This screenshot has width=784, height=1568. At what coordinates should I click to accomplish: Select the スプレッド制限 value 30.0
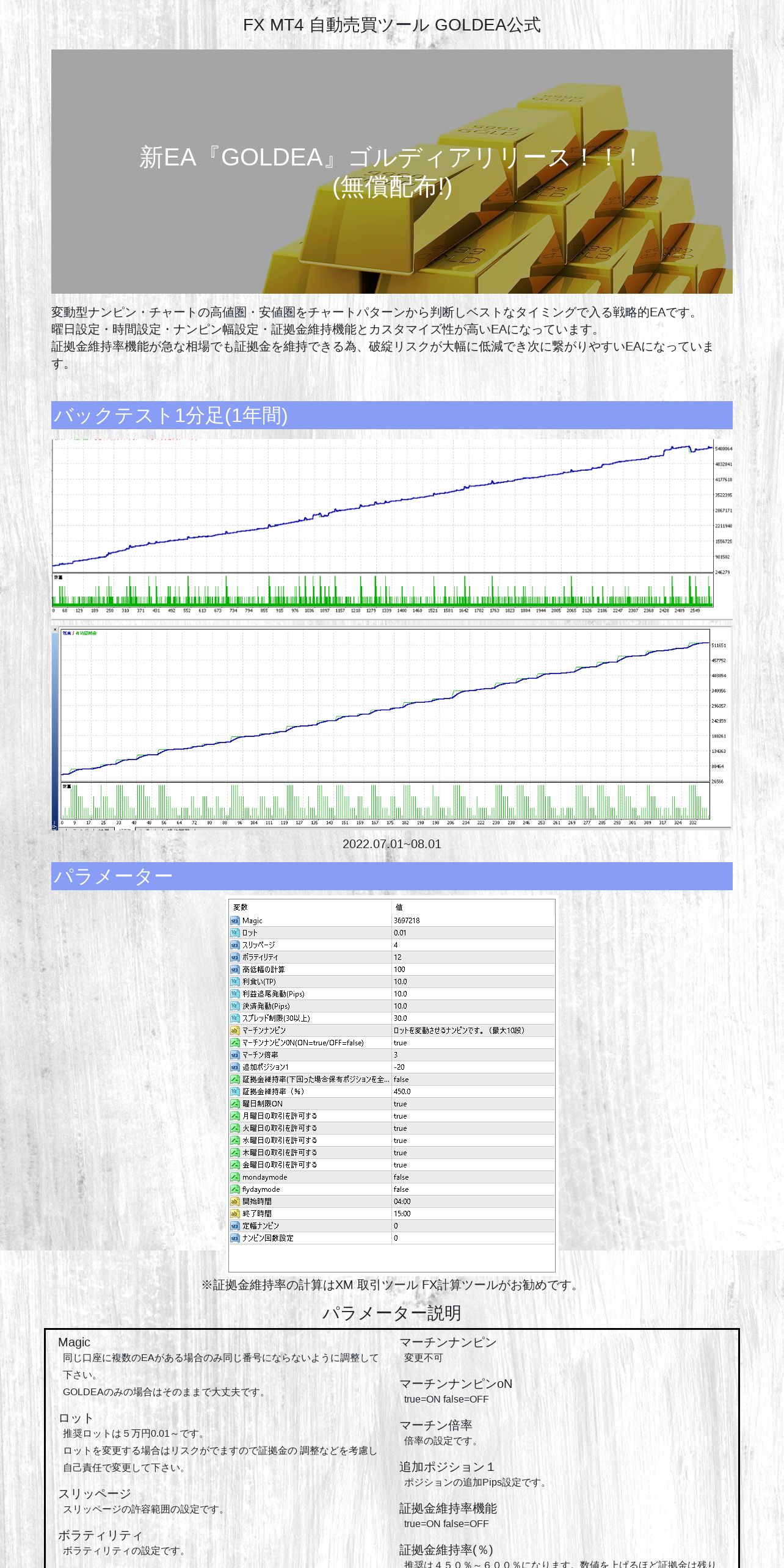(x=401, y=1018)
